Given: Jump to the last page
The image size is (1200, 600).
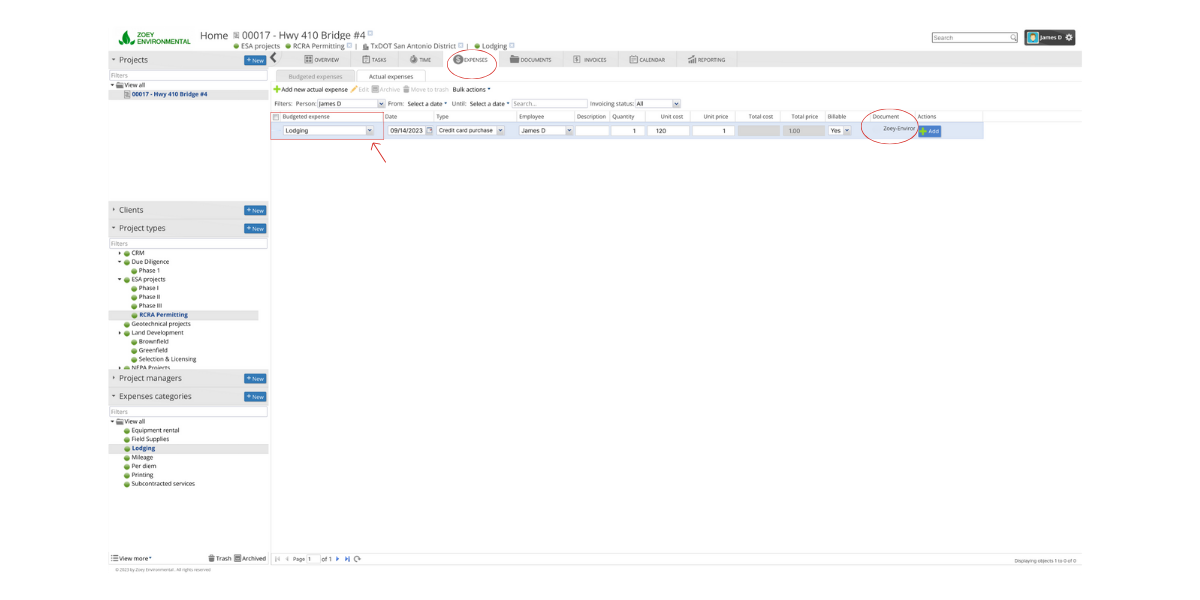Looking at the screenshot, I should tap(347, 559).
